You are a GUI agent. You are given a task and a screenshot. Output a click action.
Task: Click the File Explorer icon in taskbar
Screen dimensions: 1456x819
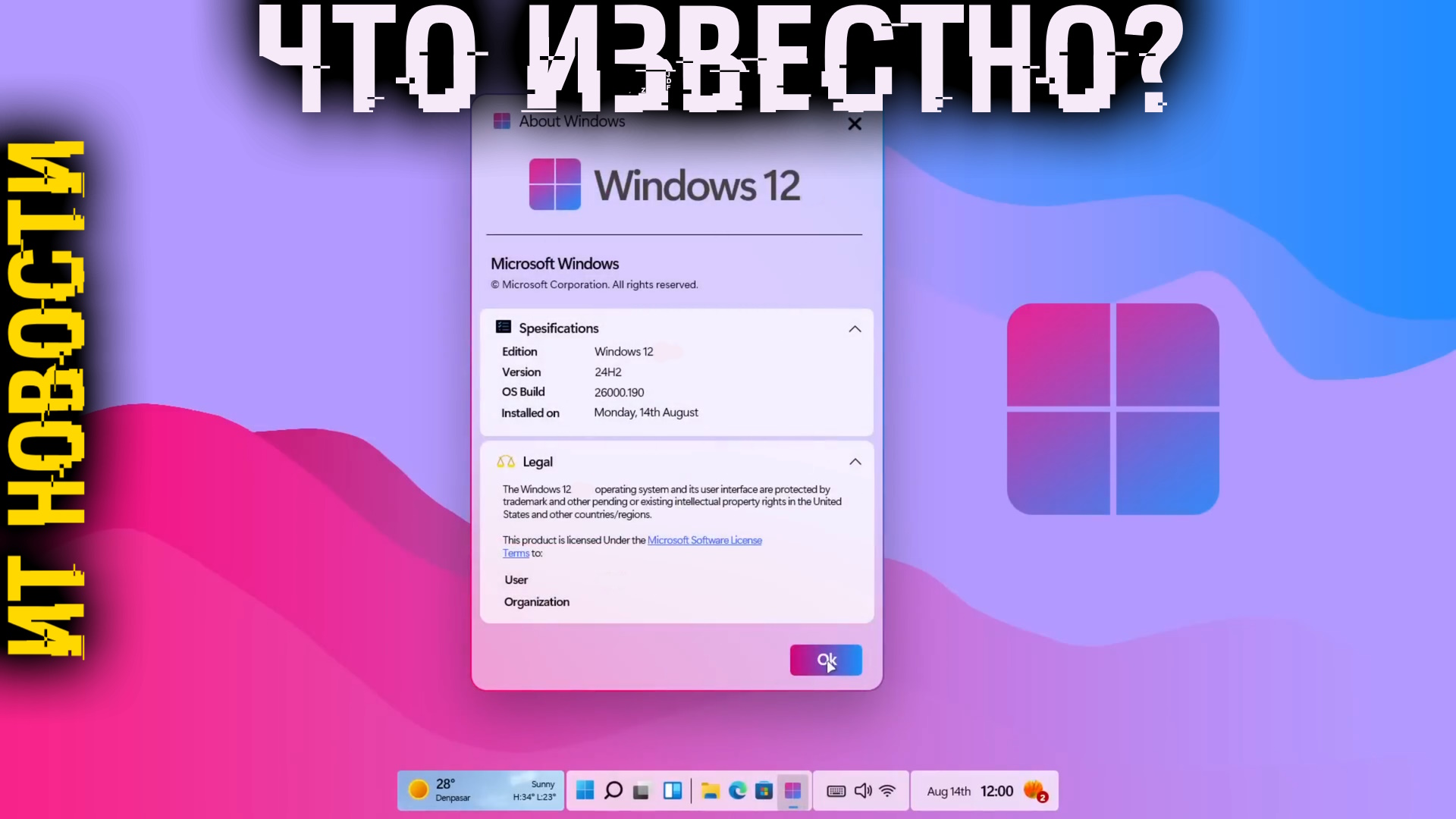(711, 790)
